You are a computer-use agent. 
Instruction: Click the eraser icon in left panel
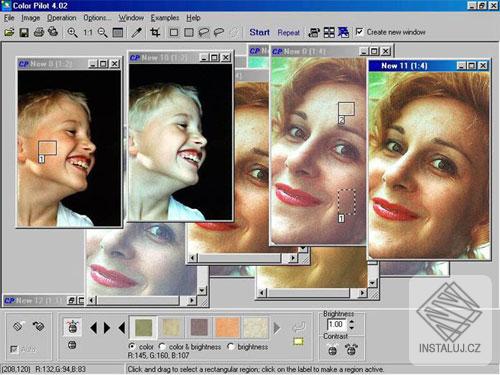pyautogui.click(x=19, y=326)
